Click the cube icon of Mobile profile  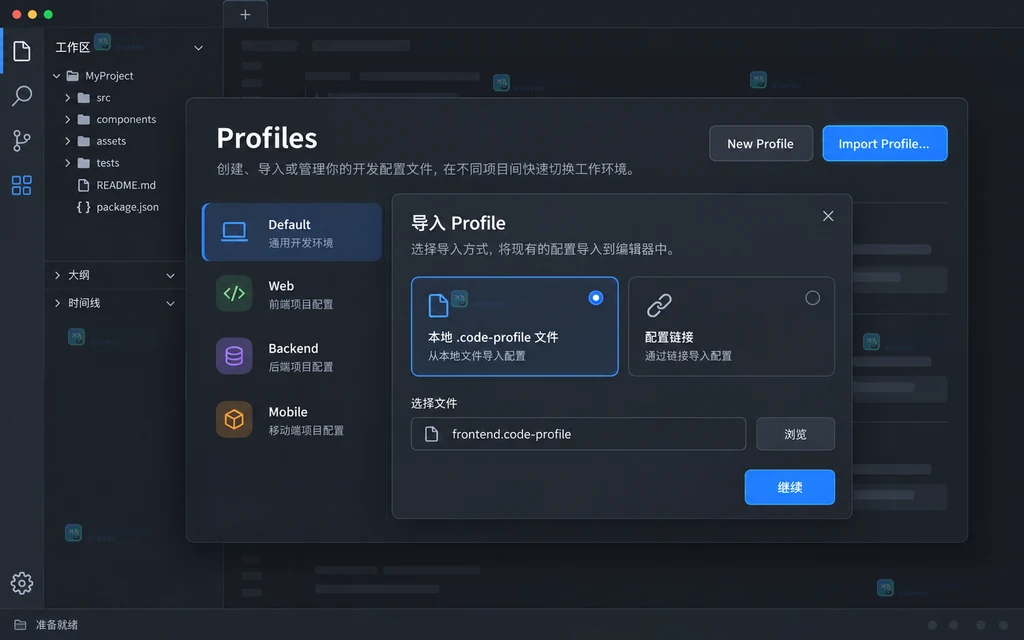[234, 419]
